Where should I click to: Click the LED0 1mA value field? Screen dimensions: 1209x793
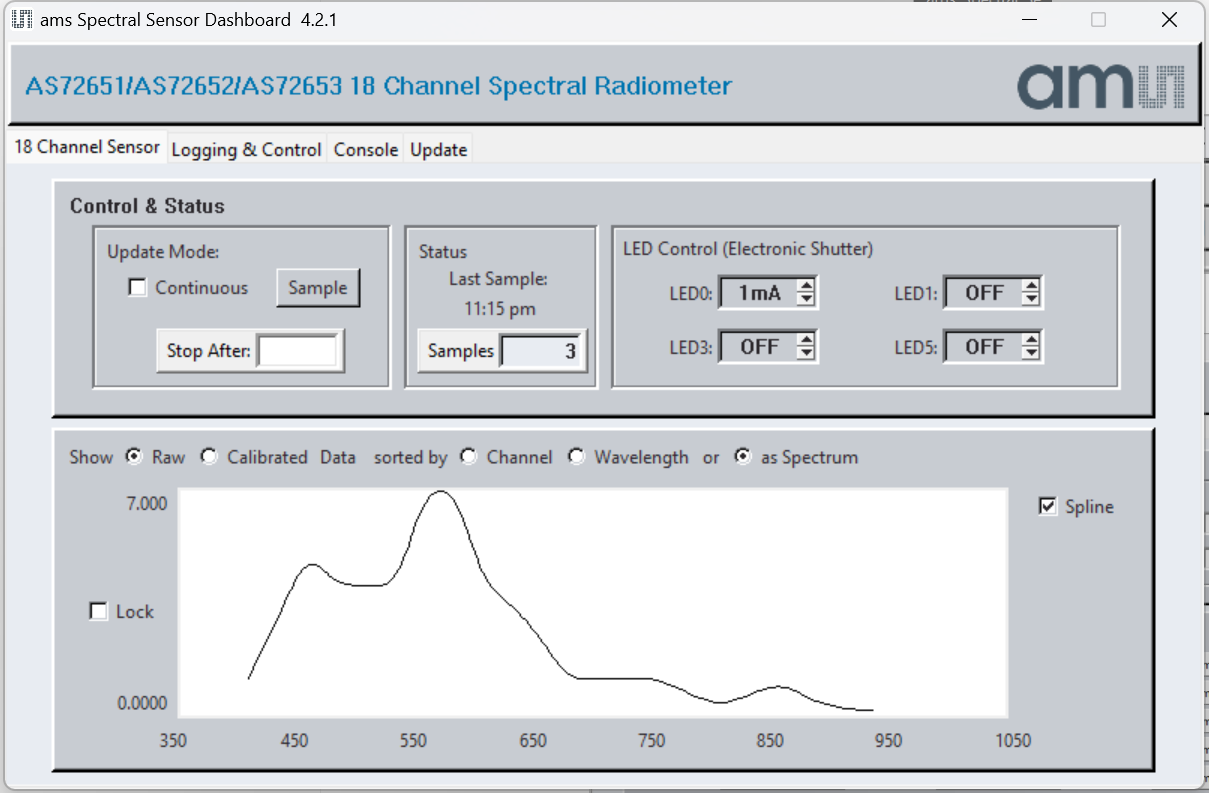pos(759,293)
